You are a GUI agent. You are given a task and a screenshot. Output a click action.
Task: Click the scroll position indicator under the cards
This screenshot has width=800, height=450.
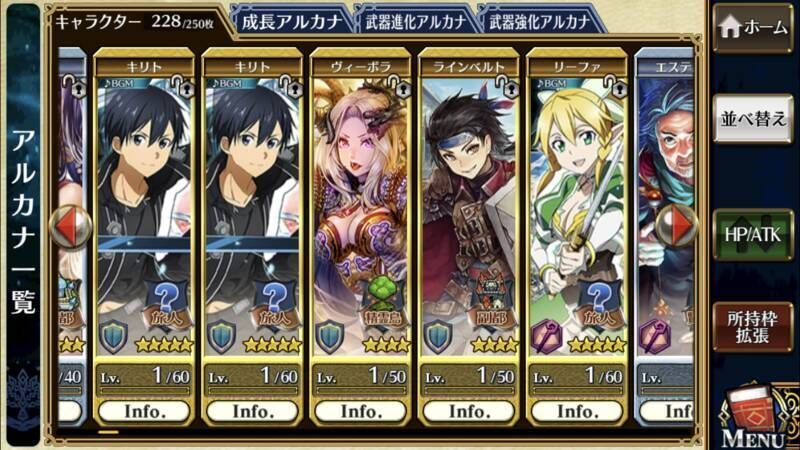108,432
